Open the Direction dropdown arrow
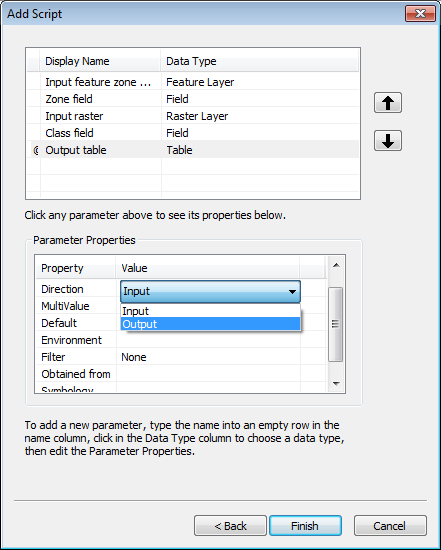This screenshot has width=441, height=550. 292,291
